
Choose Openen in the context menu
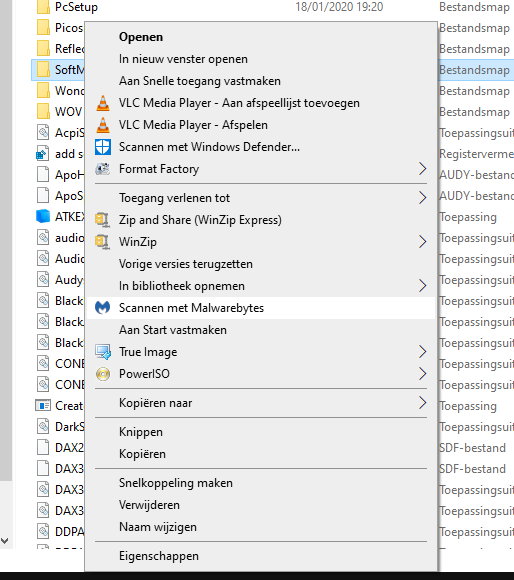[261, 37]
